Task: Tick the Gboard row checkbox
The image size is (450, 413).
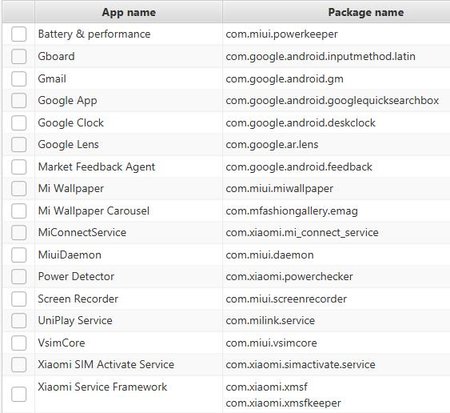Action: tap(19, 56)
